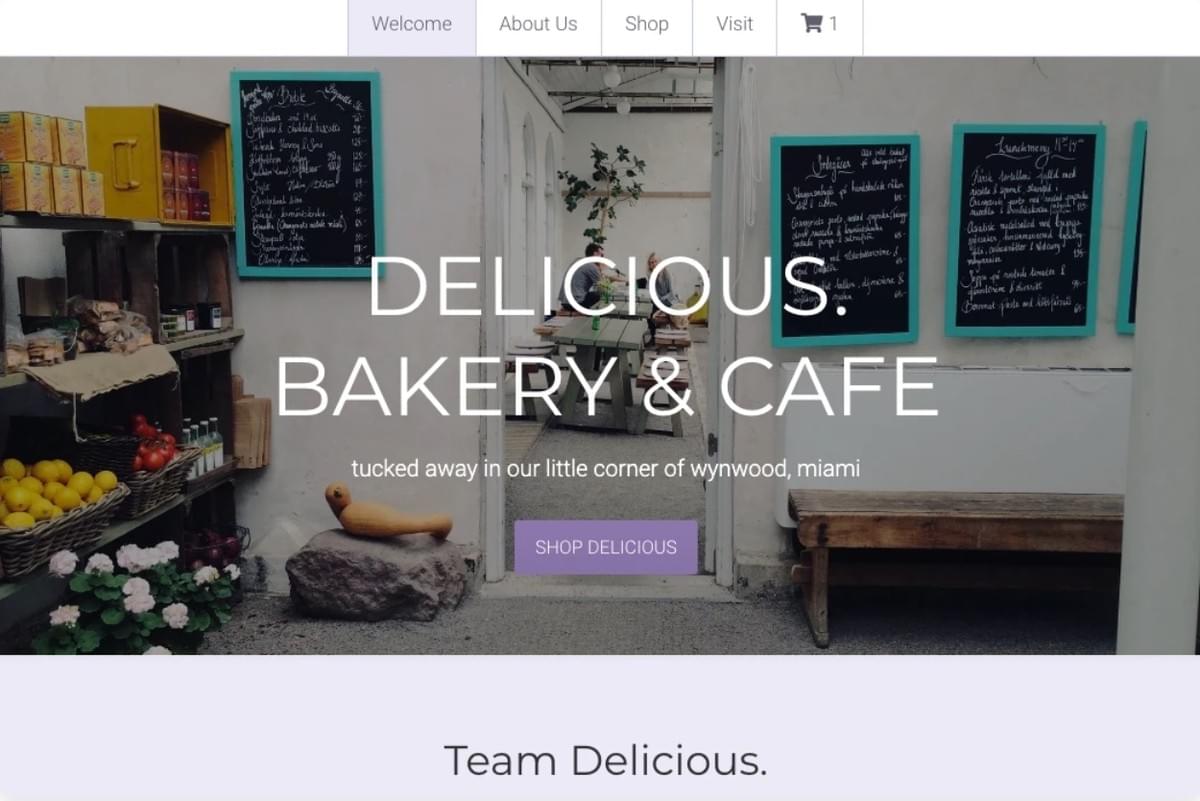Click the Lunchmenu chalkboard on the wall
Viewport: 1200px width, 801px height.
tap(1025, 231)
